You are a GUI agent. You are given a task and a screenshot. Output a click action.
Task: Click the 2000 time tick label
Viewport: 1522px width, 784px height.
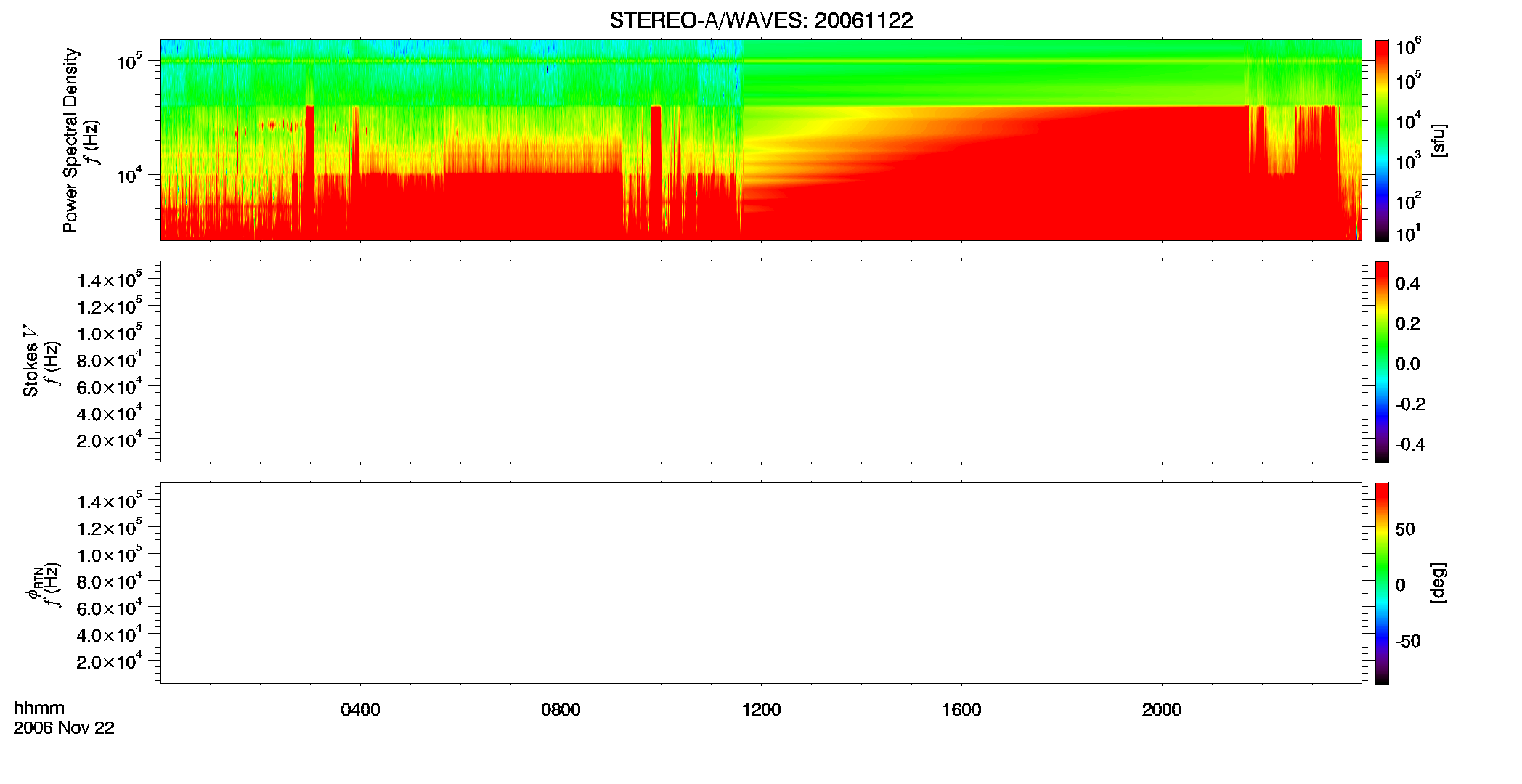point(1162,710)
